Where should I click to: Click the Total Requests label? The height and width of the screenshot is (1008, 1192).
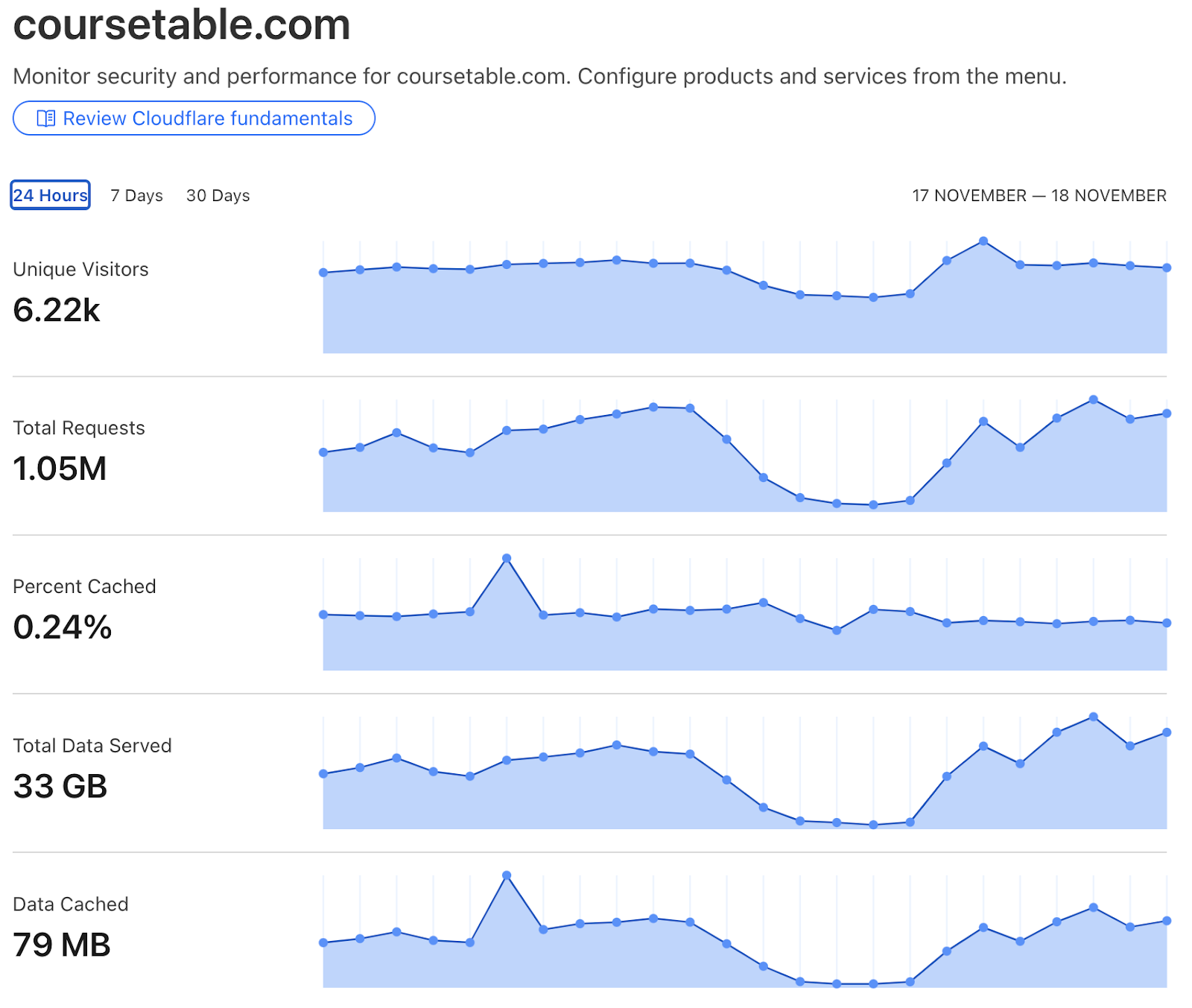click(79, 428)
